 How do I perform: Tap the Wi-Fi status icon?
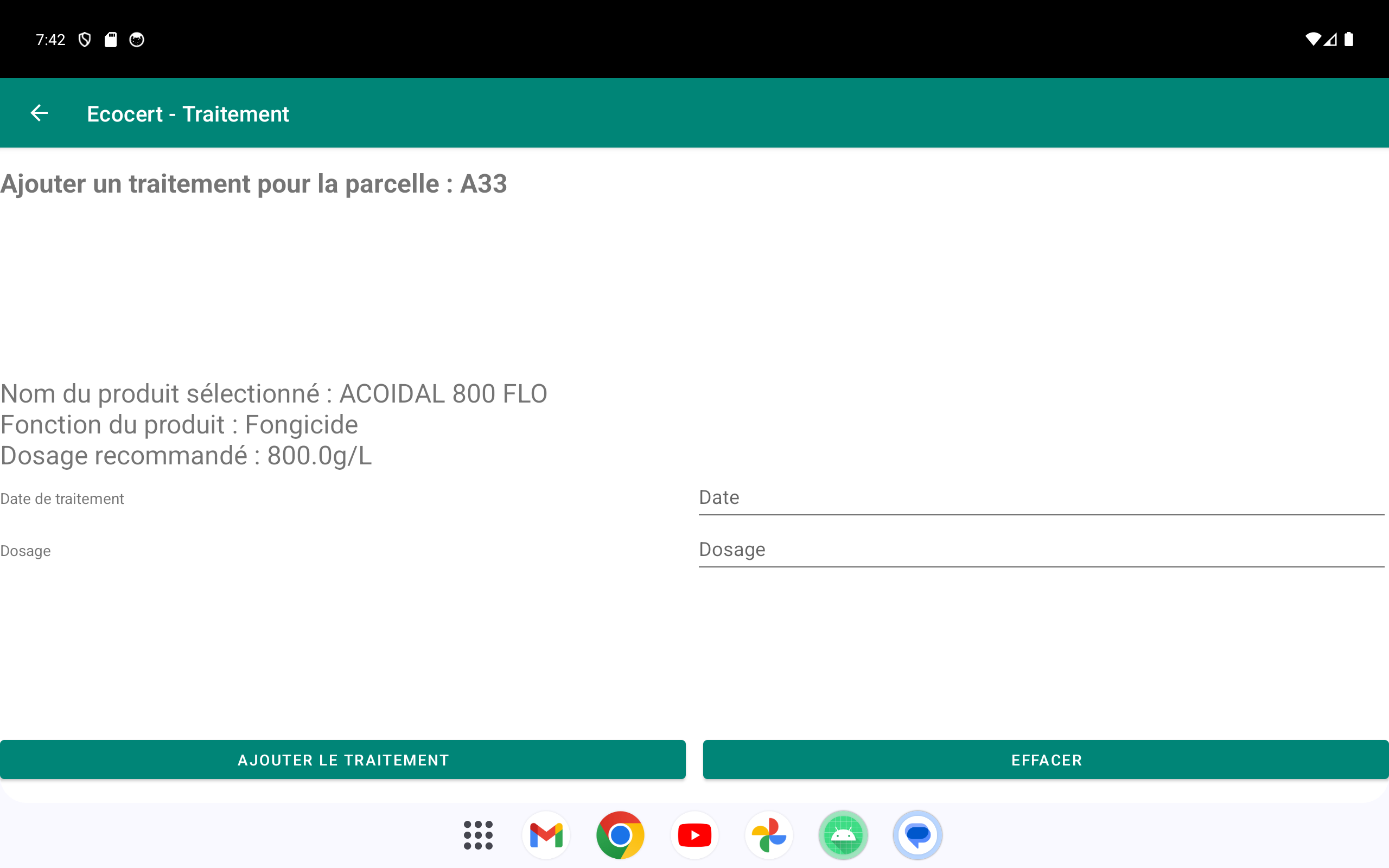point(1312,40)
